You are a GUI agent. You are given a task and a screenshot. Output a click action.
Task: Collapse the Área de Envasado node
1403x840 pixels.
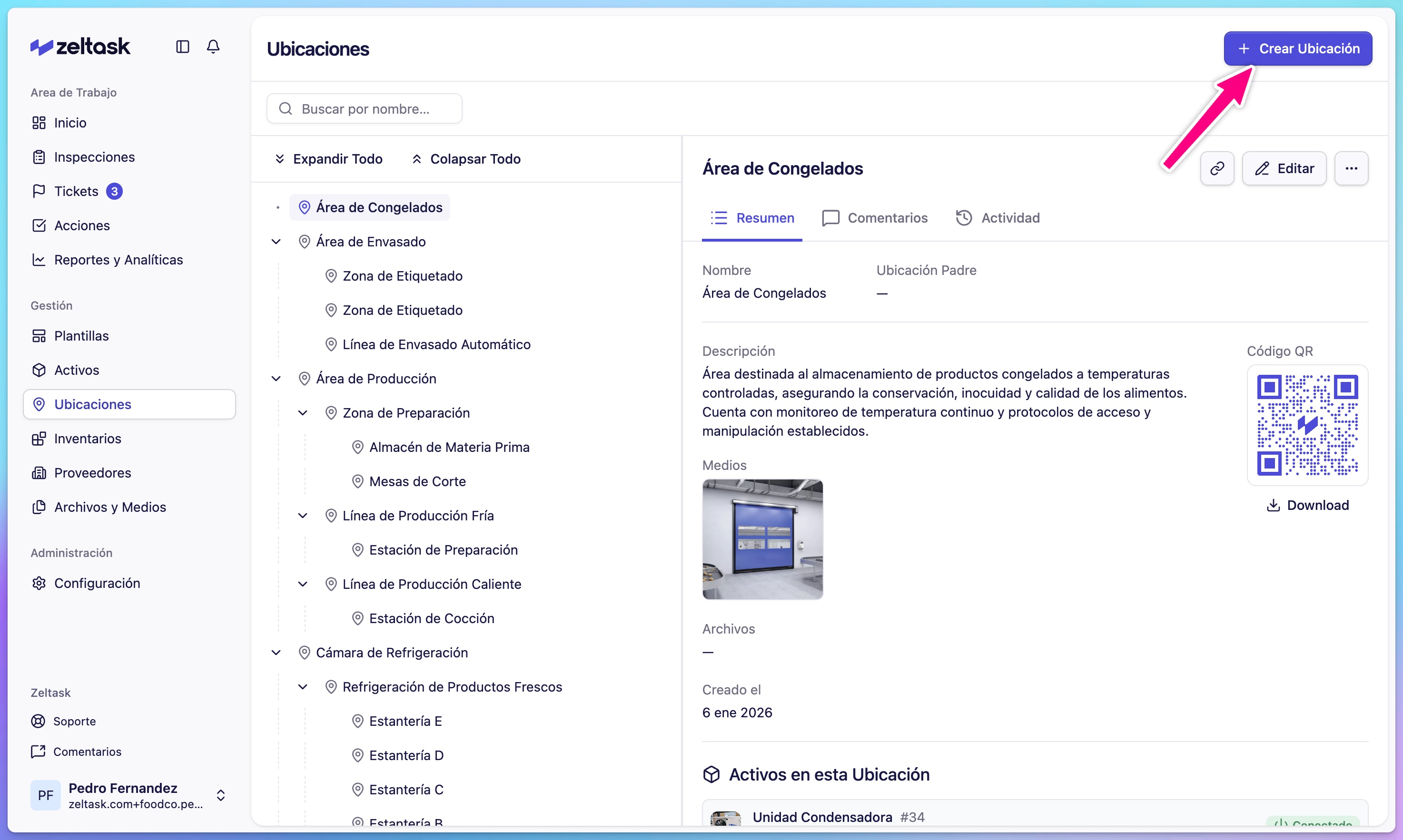[277, 242]
